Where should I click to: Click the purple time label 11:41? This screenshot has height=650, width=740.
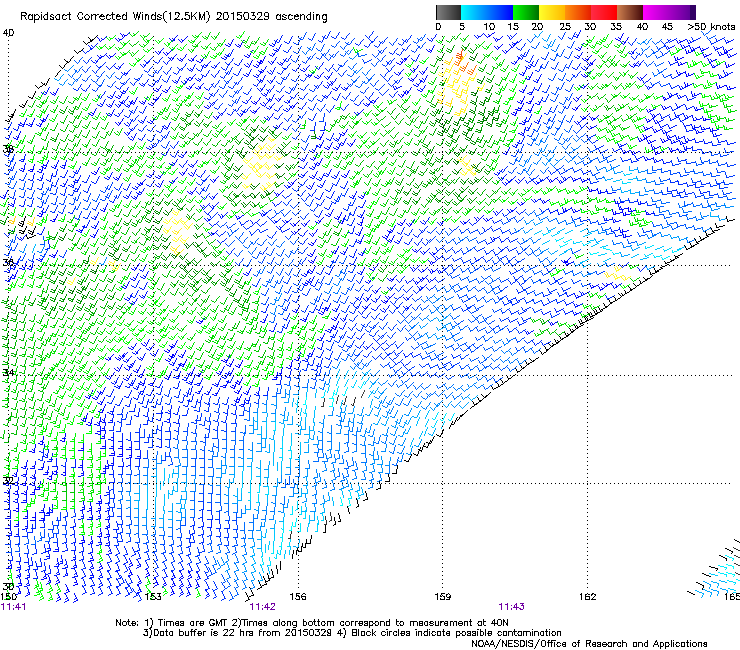pyautogui.click(x=14, y=607)
